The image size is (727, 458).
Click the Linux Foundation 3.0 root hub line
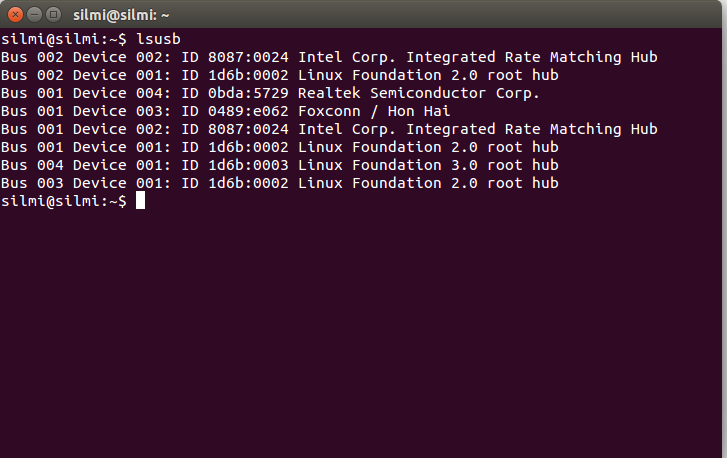coord(280,165)
